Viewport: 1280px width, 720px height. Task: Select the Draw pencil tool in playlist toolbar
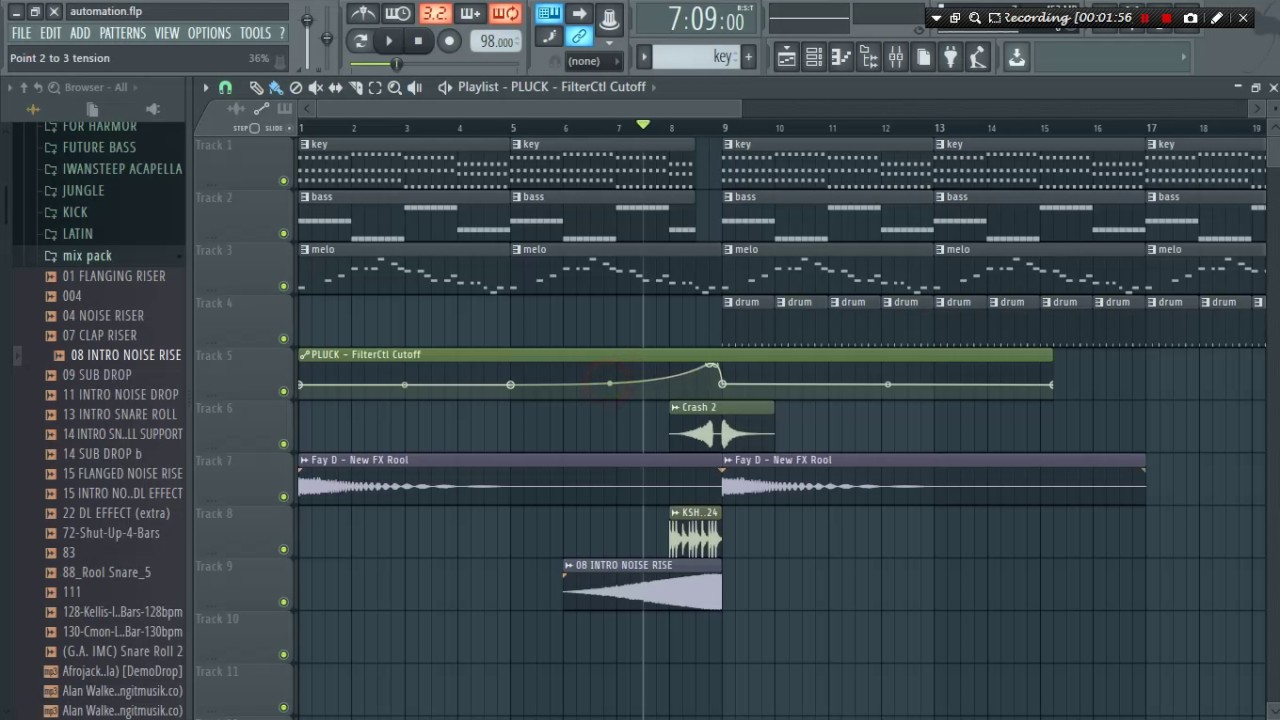pyautogui.click(x=257, y=88)
